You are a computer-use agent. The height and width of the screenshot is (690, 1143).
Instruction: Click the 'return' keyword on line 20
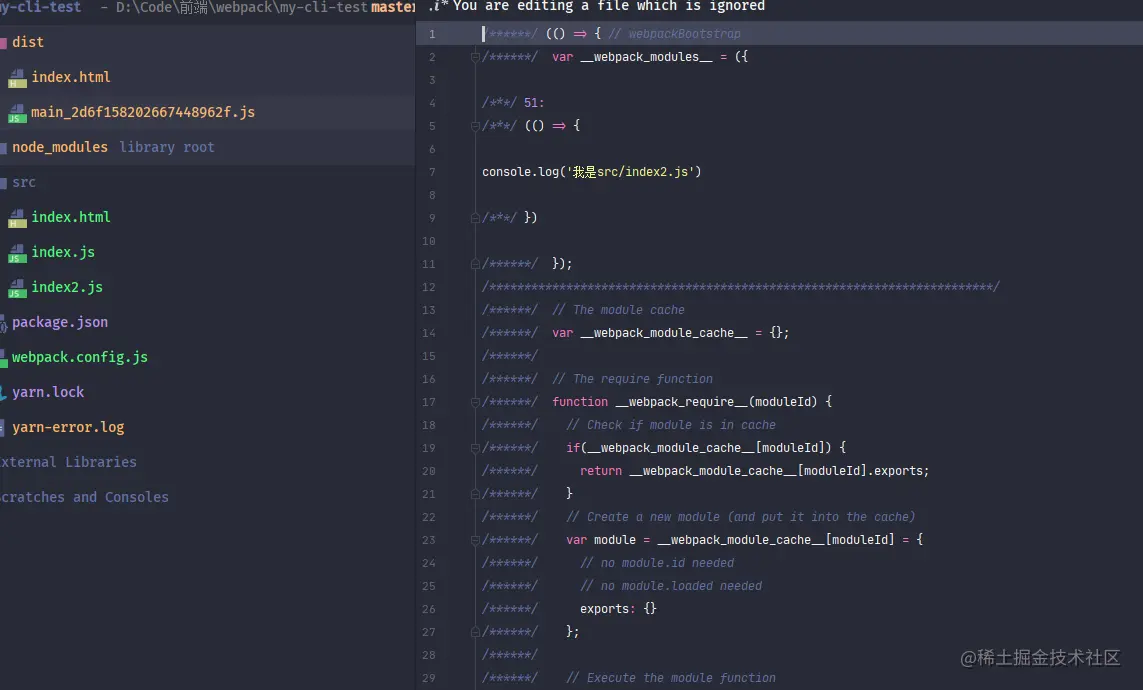coord(601,471)
